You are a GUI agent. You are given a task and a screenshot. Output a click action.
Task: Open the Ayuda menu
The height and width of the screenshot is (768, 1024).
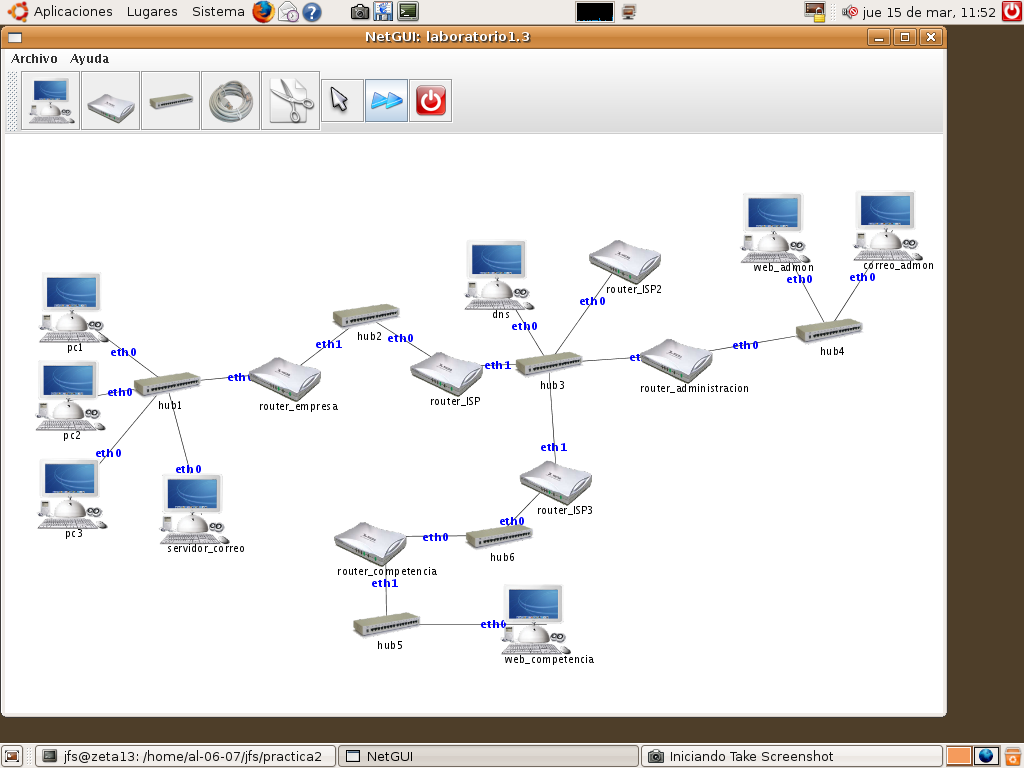[89, 59]
